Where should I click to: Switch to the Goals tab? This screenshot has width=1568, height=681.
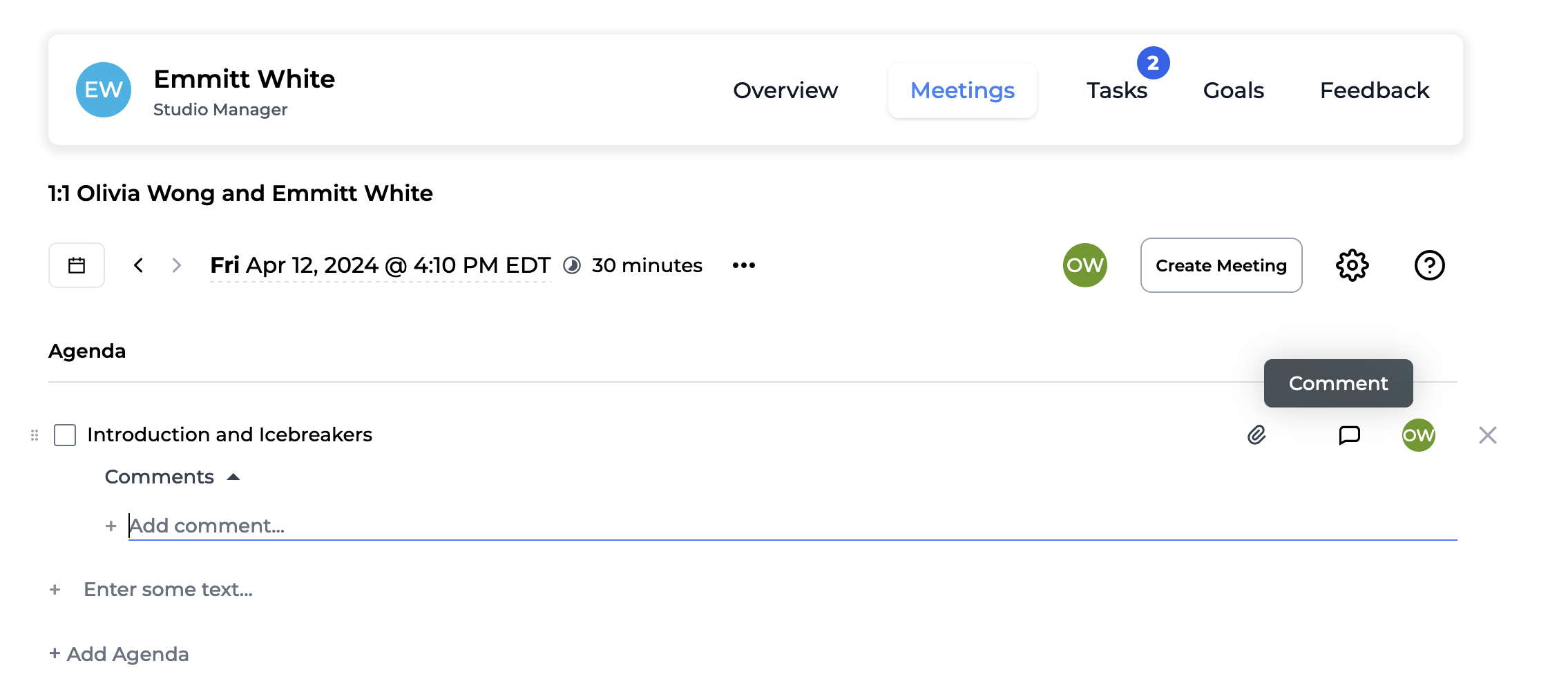1233,90
